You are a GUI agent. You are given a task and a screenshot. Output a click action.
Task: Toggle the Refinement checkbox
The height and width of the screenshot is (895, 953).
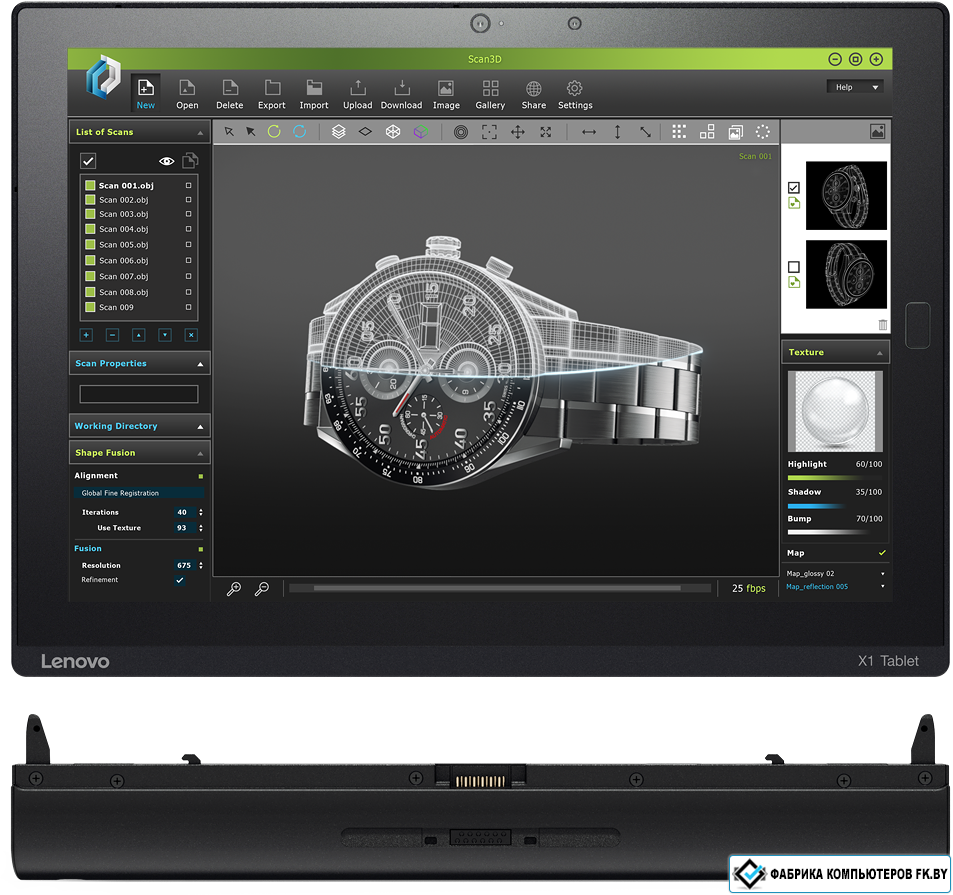pos(180,580)
